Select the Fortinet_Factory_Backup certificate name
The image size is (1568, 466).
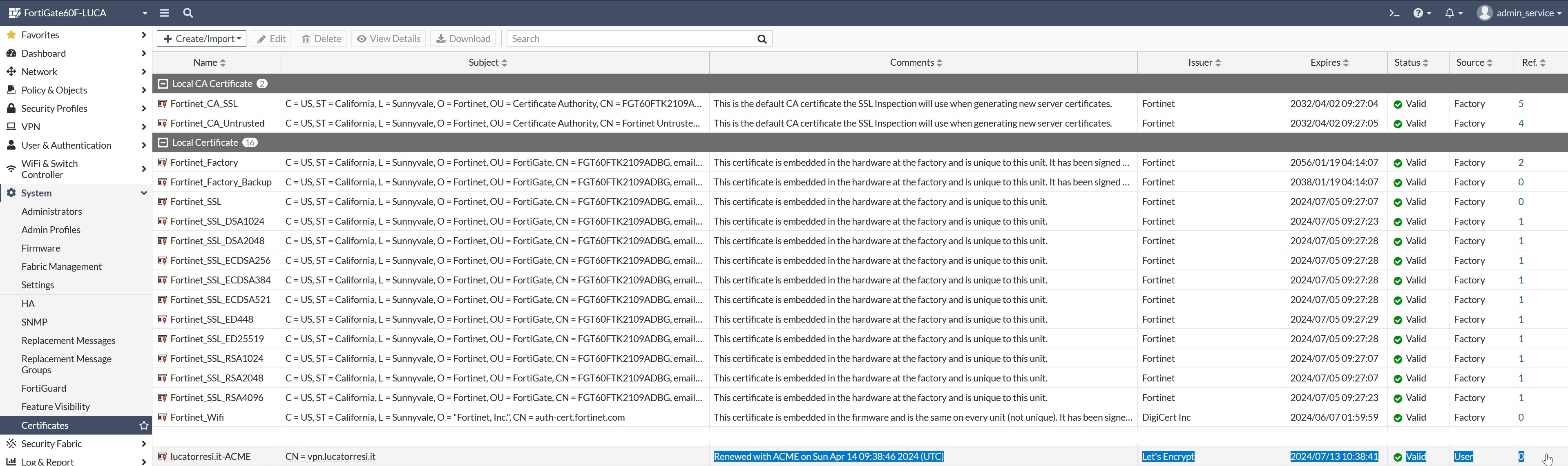(x=221, y=183)
